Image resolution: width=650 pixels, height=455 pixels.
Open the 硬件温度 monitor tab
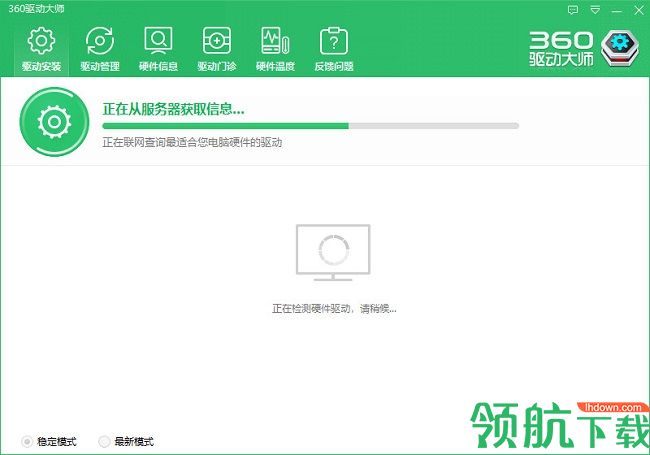(x=275, y=49)
